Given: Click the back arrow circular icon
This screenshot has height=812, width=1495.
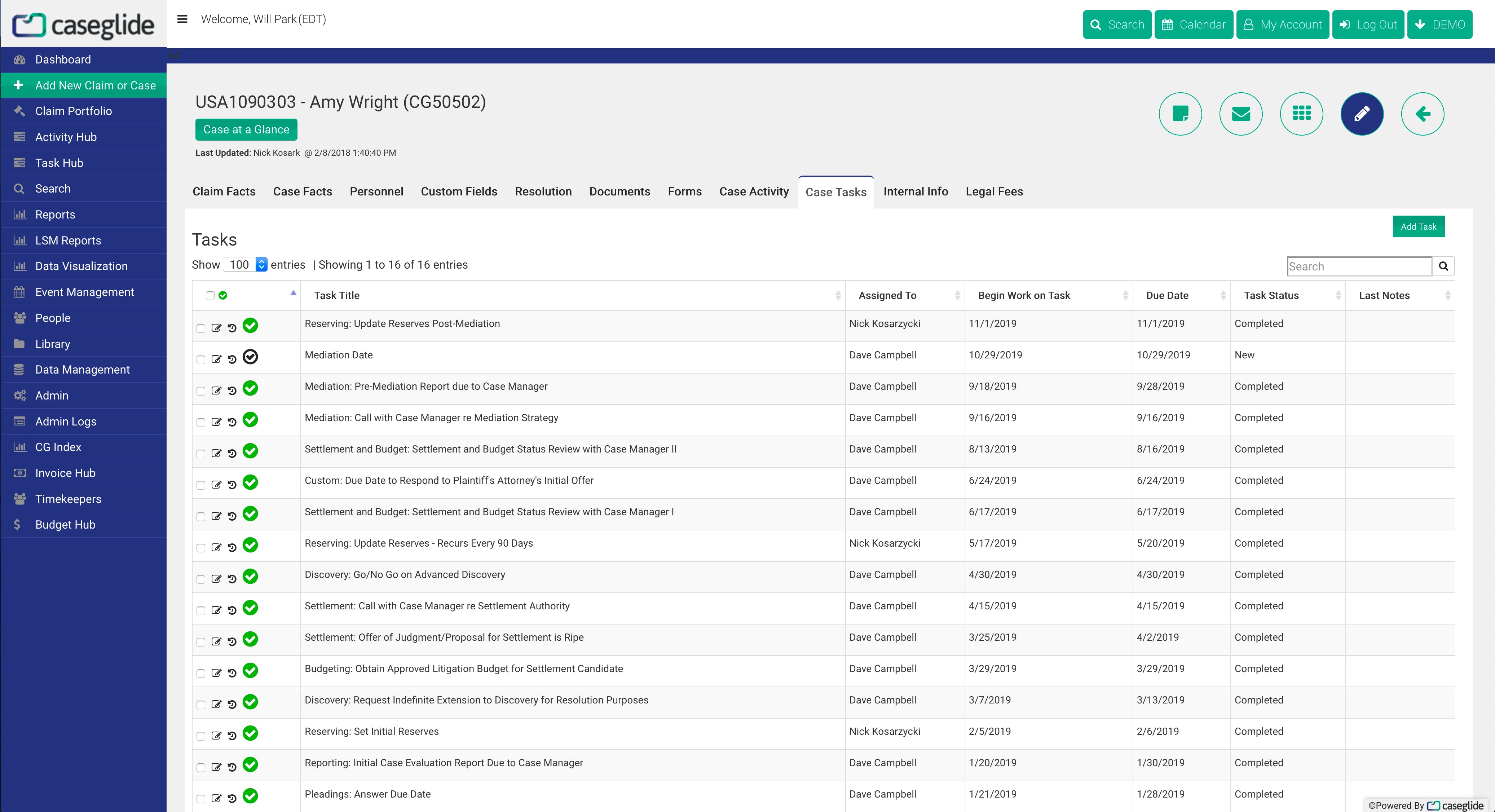Looking at the screenshot, I should click(x=1422, y=114).
